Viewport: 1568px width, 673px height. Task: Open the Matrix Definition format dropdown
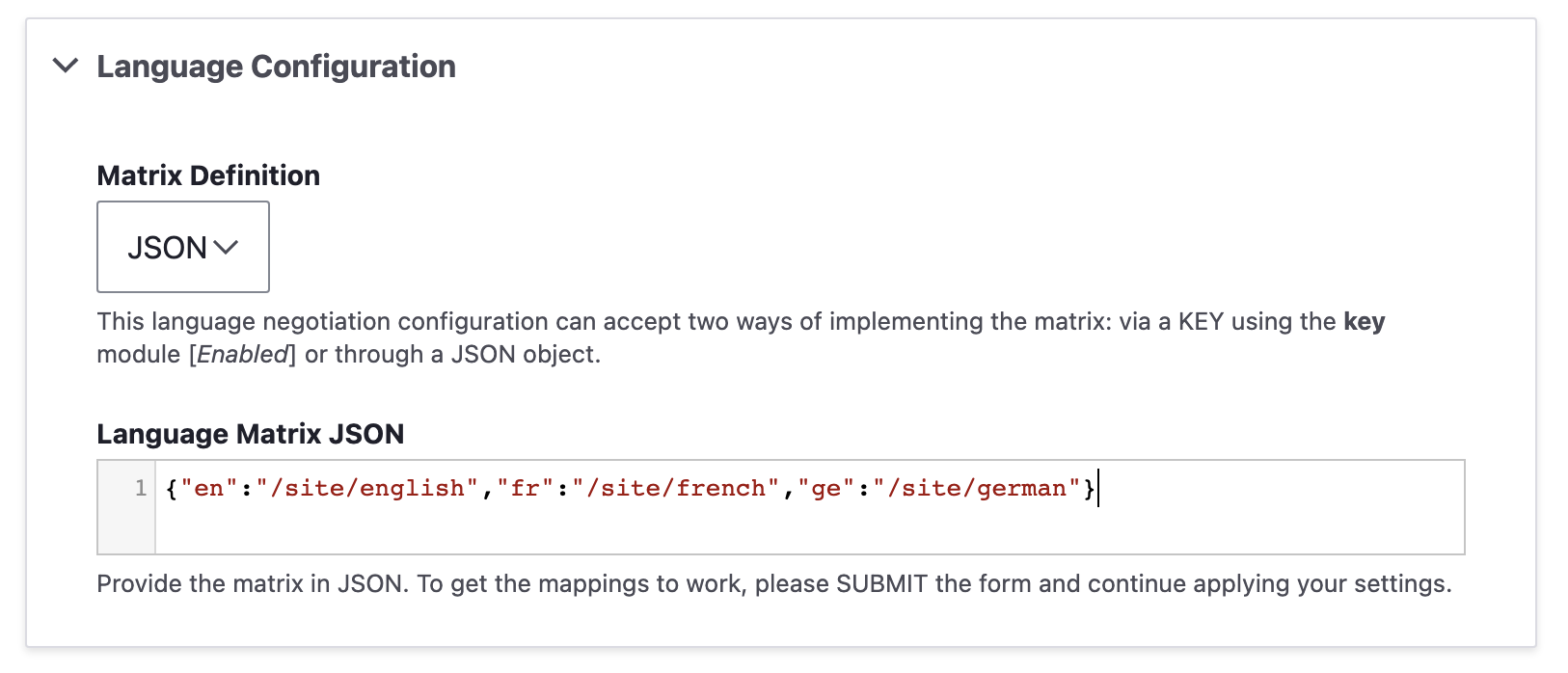point(182,247)
